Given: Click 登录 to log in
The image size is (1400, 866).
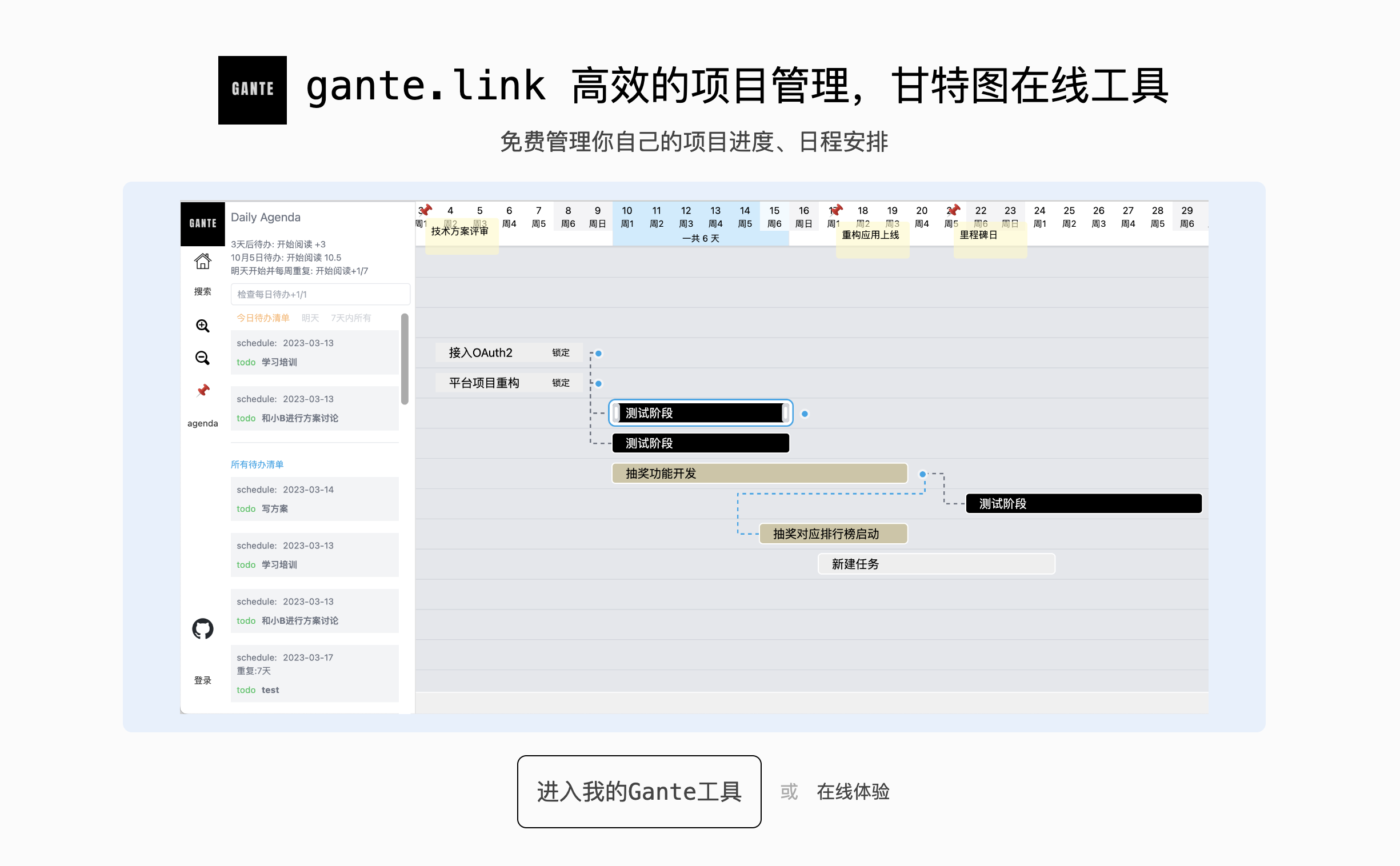Looking at the screenshot, I should [x=203, y=680].
